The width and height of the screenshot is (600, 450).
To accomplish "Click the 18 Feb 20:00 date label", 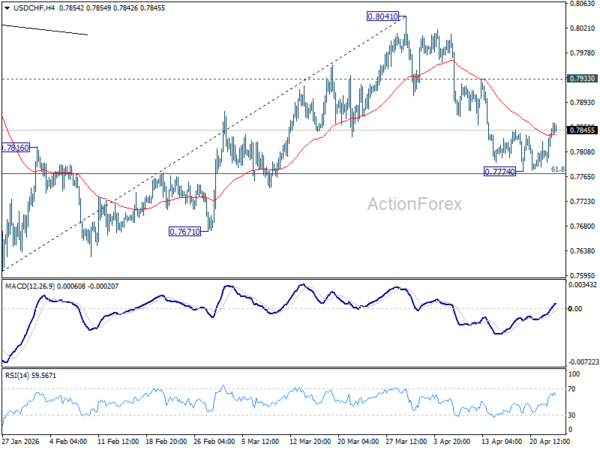I will (x=166, y=441).
